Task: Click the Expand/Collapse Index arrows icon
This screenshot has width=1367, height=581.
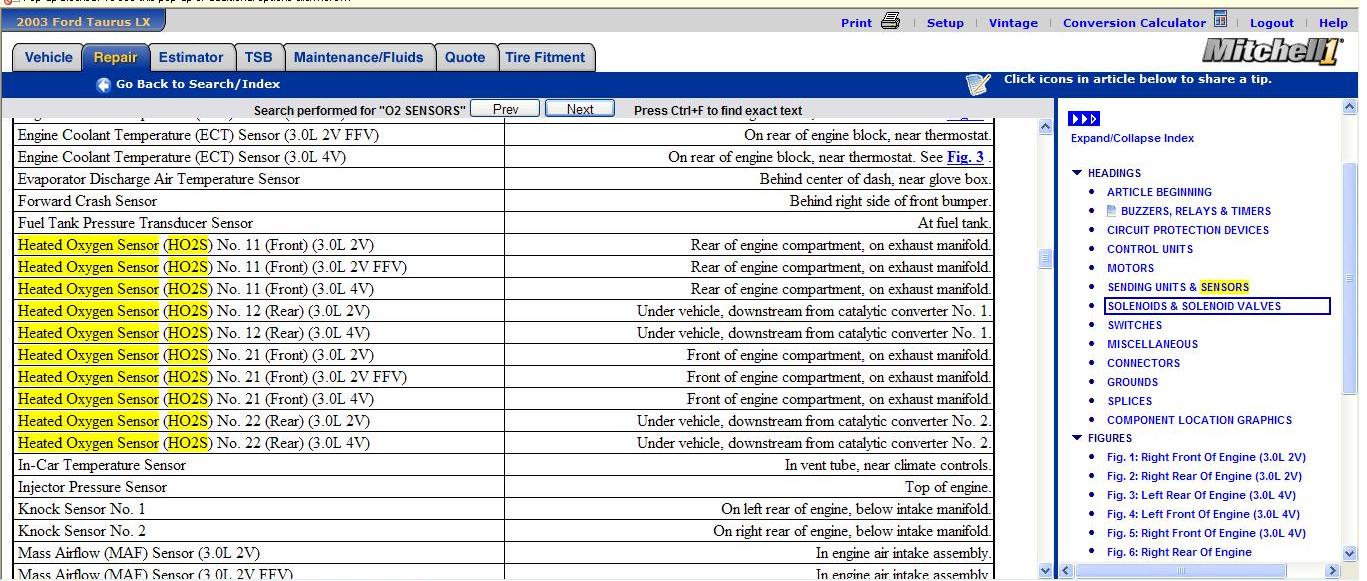Action: 1084,119
